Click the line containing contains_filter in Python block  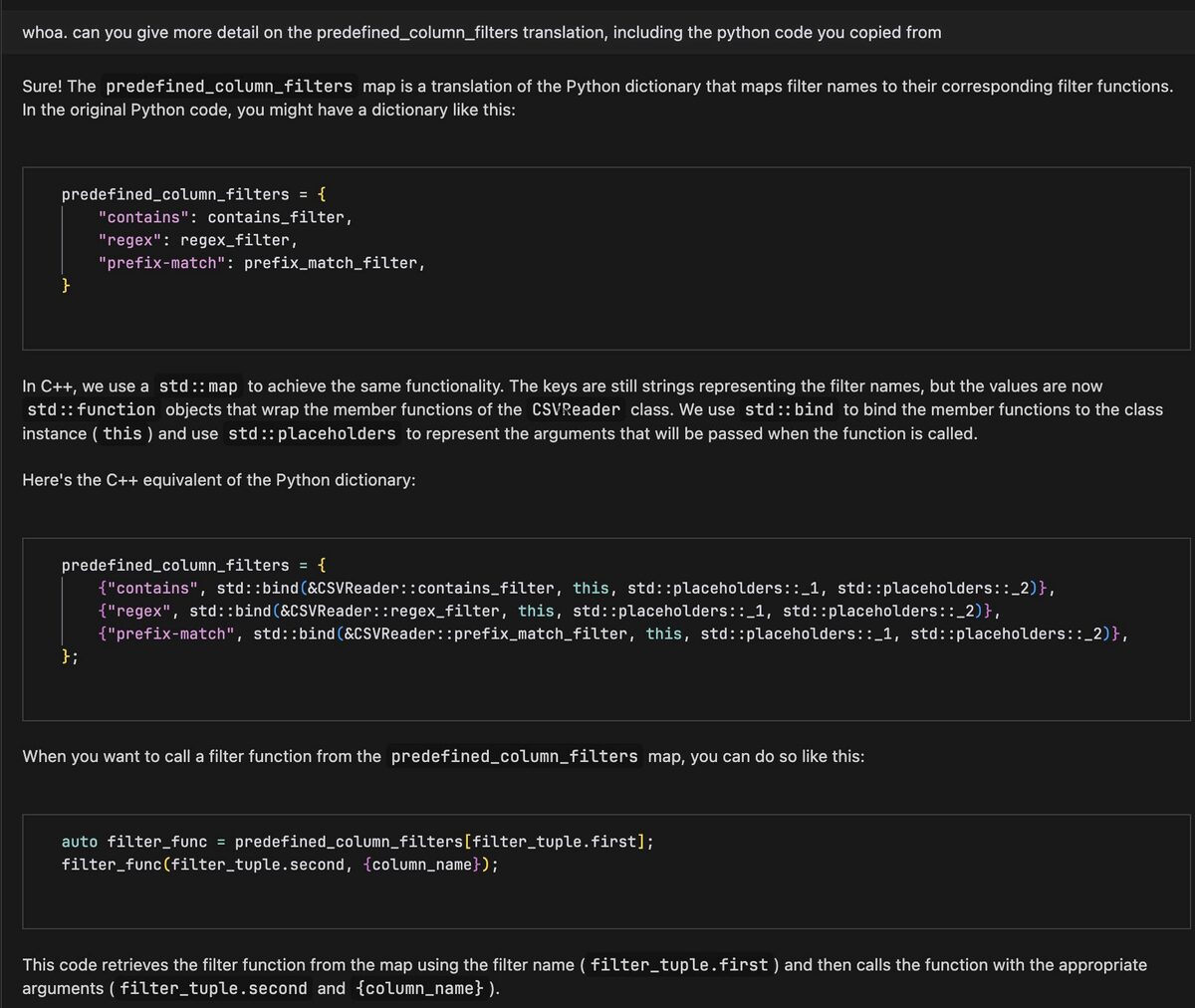225,216
